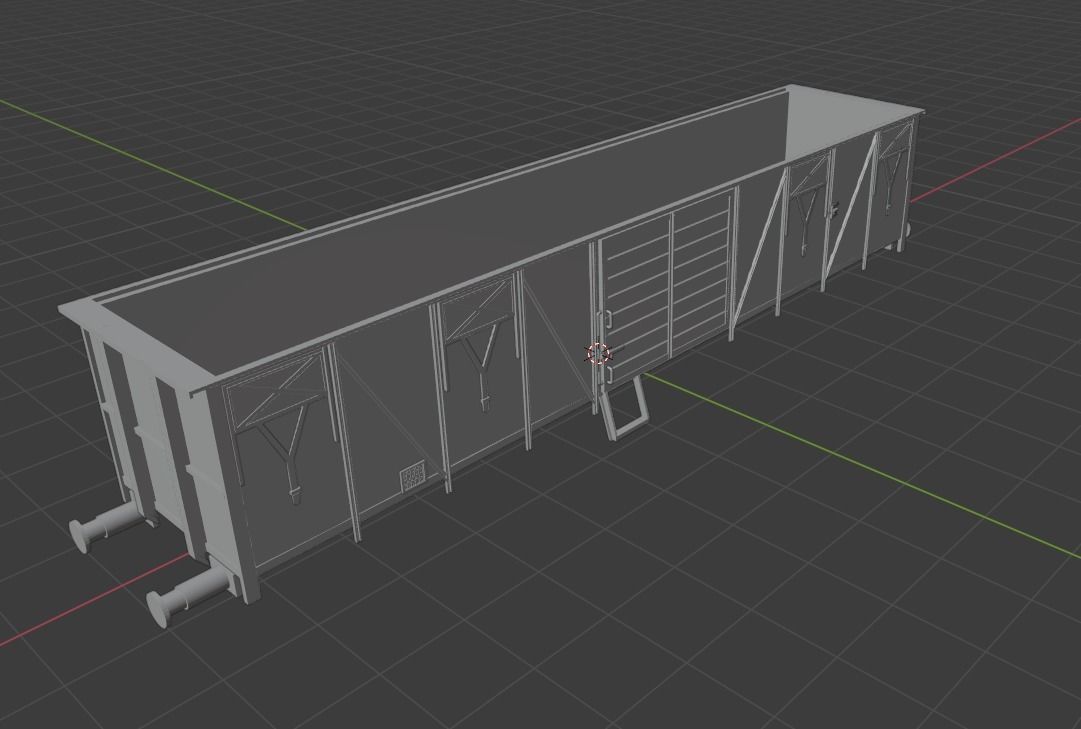Viewport: 1081px width, 729px height.
Task: Click the step ladder hanging below the door
Action: [x=625, y=406]
